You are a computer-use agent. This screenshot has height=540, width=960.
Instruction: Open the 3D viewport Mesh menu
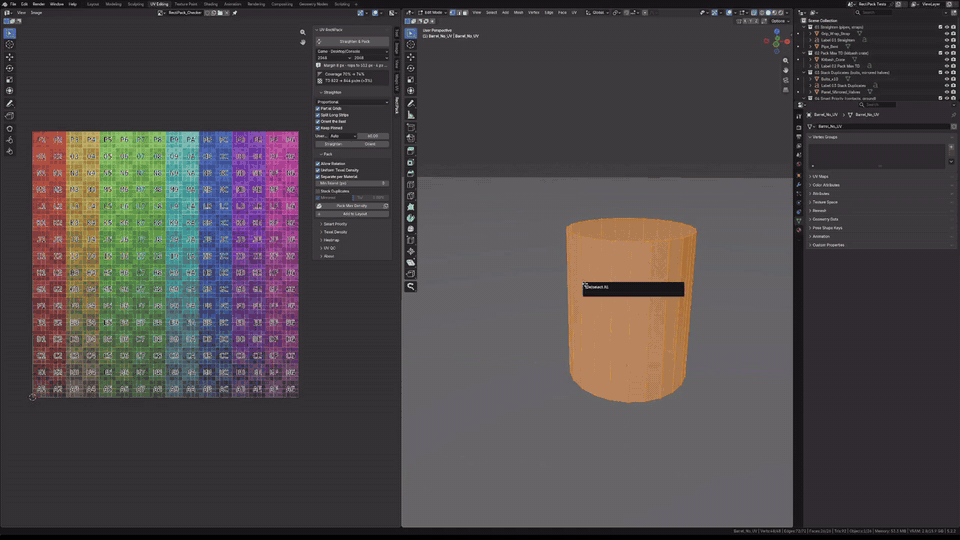tap(519, 12)
